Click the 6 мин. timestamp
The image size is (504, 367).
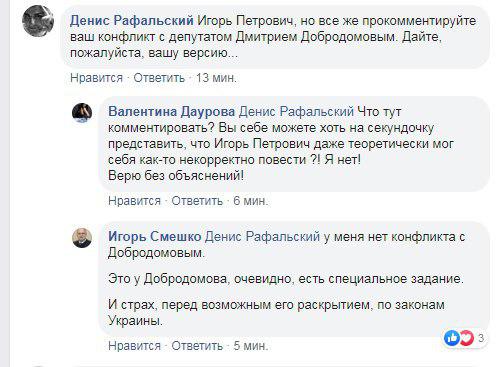pos(251,201)
